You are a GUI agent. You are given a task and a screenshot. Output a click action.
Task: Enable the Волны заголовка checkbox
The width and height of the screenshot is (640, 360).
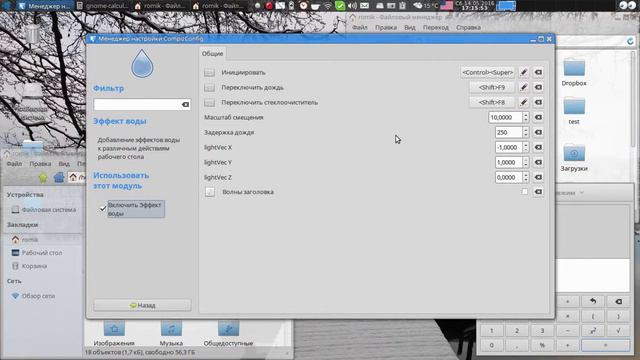[x=524, y=191]
